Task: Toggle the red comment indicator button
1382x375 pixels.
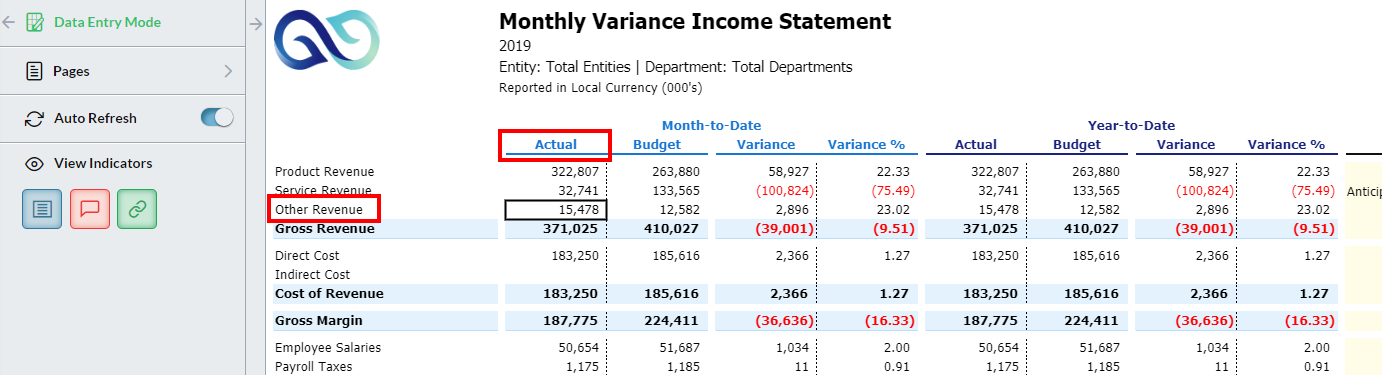Action: 89,208
